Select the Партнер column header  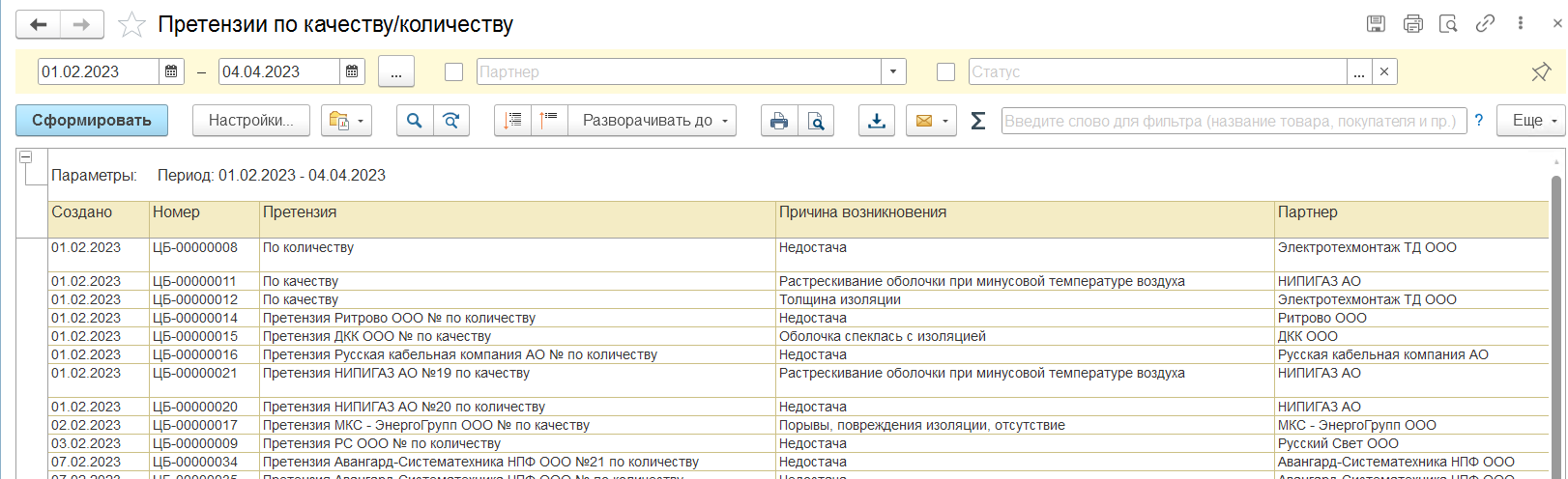(x=1411, y=219)
